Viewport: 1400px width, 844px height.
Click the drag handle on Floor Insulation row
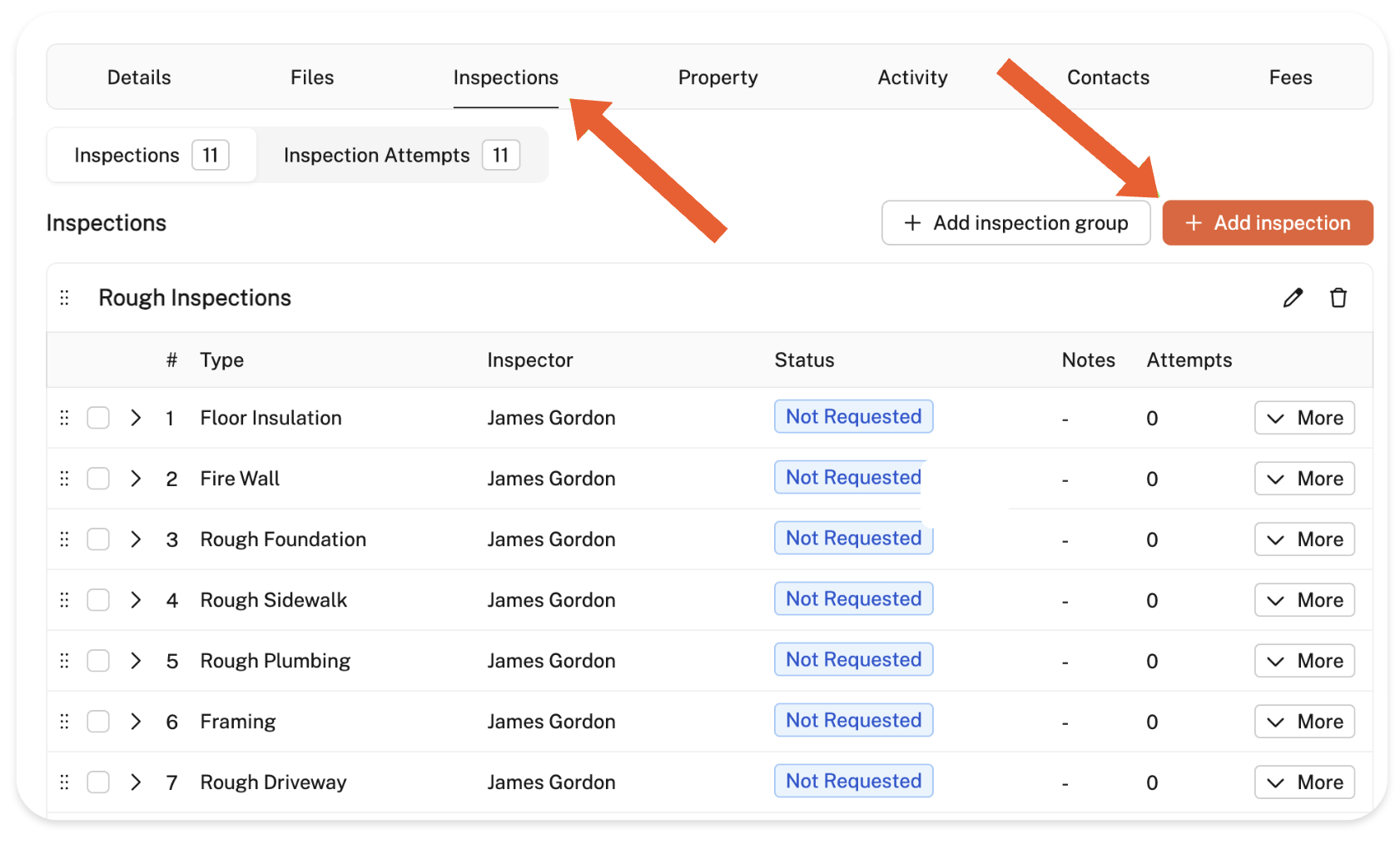pyautogui.click(x=65, y=418)
